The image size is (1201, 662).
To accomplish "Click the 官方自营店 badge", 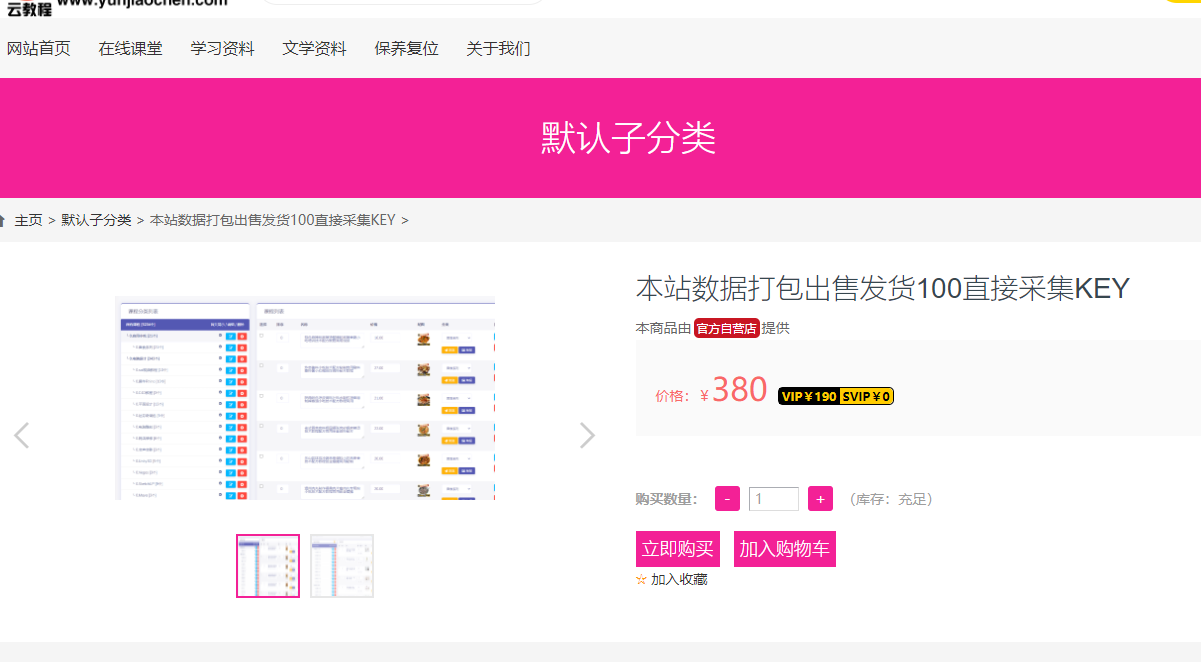I will [726, 328].
